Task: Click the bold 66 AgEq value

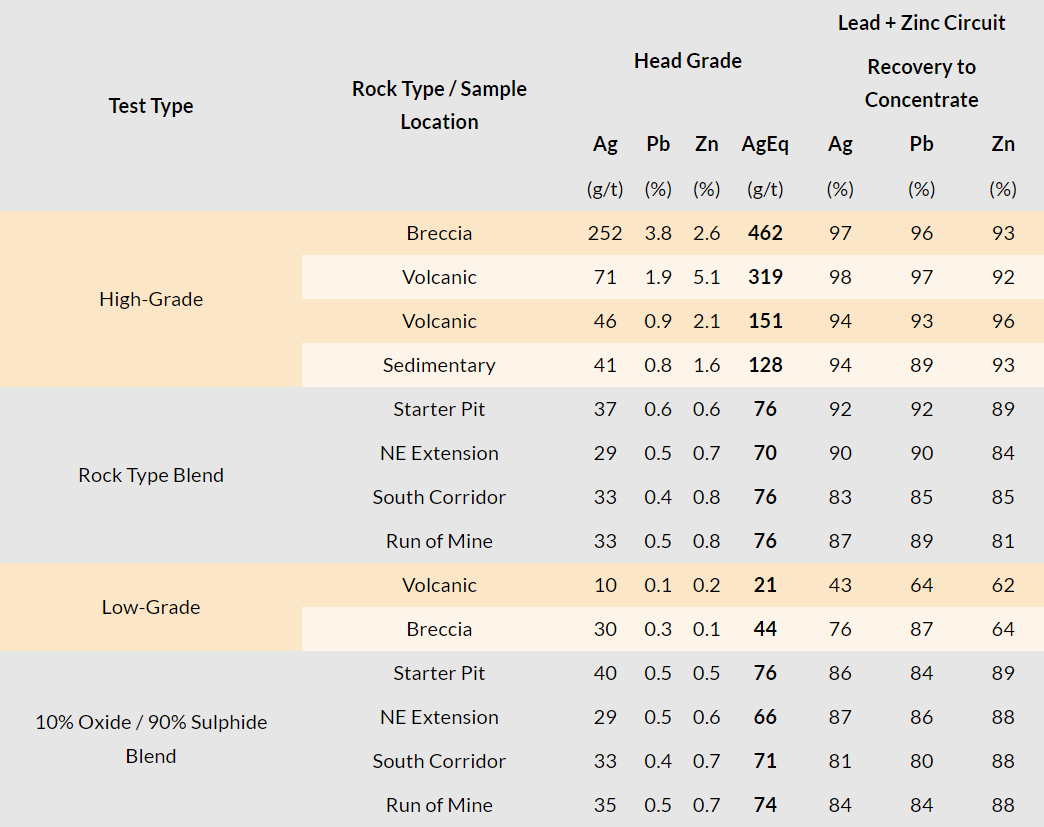Action: (x=765, y=717)
